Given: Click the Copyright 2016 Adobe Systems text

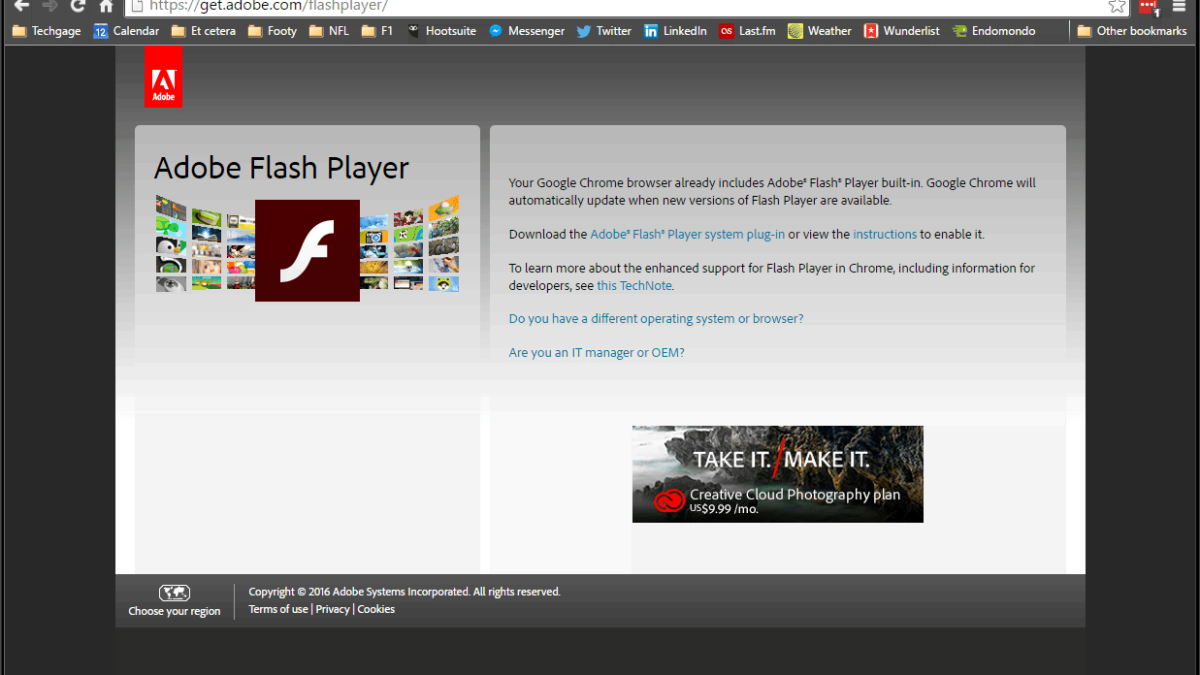Looking at the screenshot, I should coord(404,592).
